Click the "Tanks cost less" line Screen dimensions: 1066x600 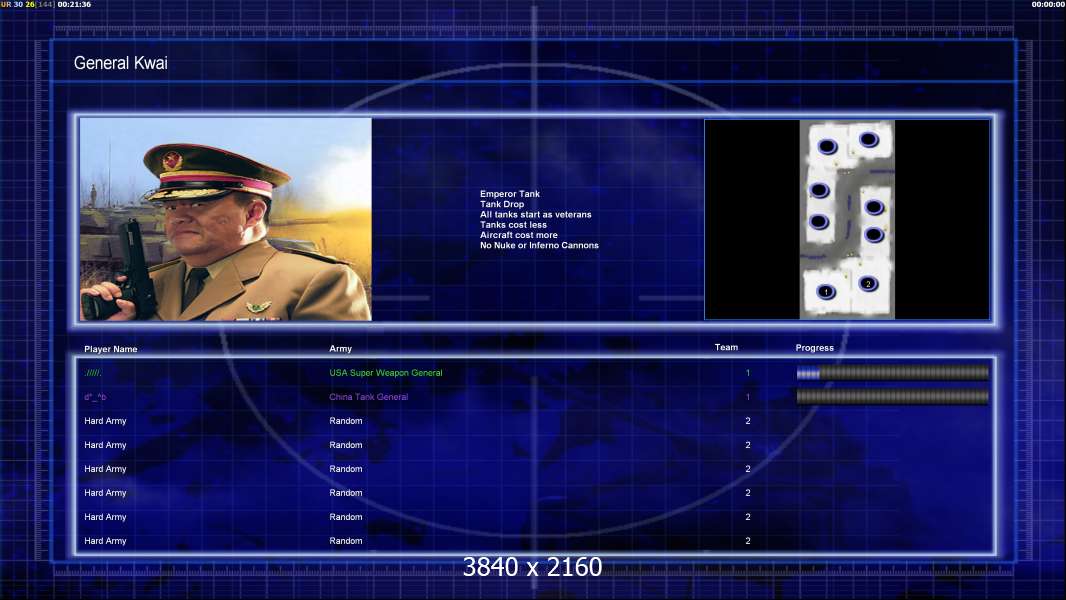[x=513, y=225]
